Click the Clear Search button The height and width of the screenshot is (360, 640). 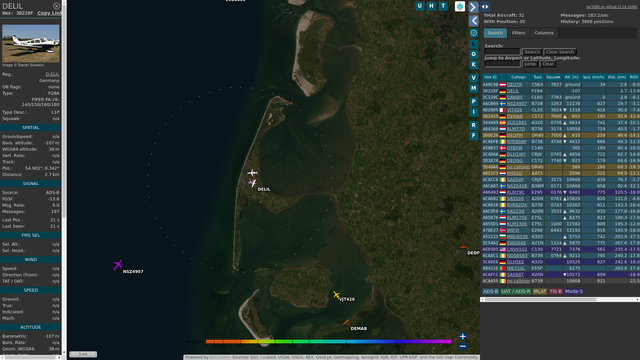tap(560, 52)
